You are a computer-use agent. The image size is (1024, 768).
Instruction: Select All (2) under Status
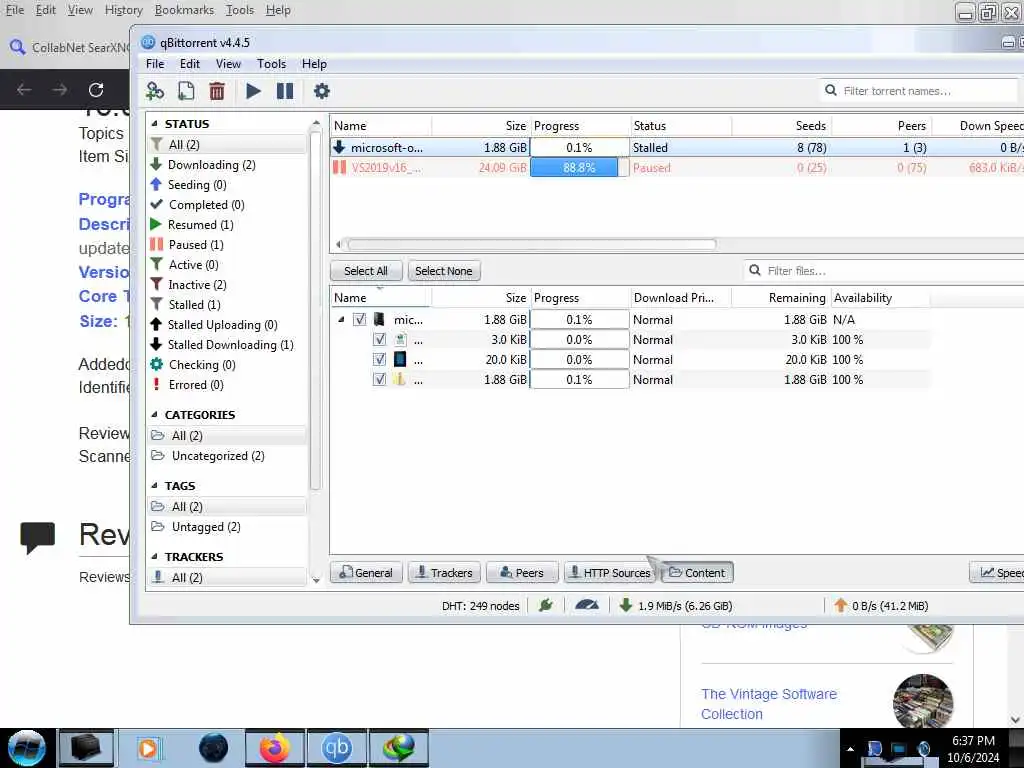(227, 144)
